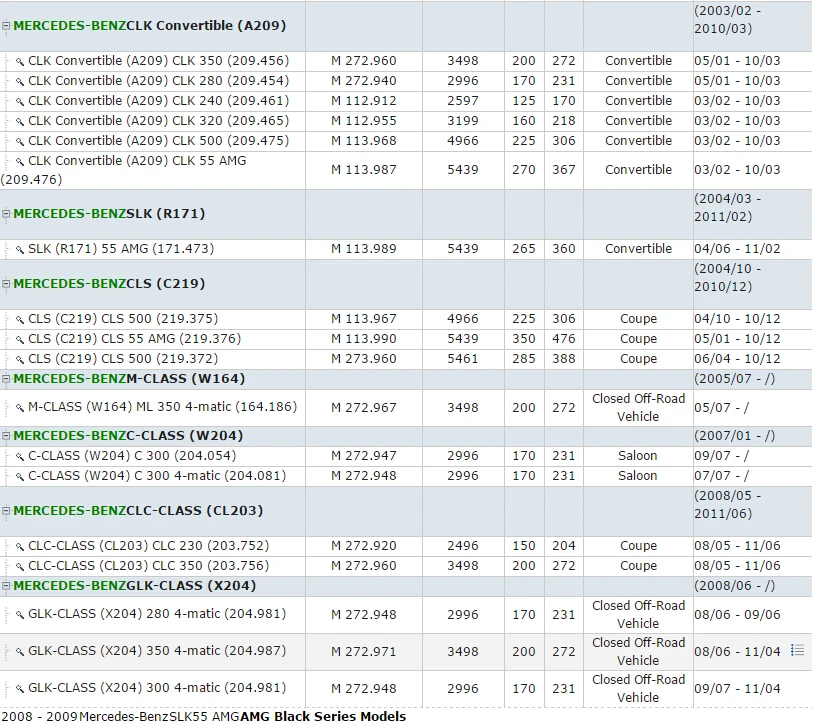Screen dimensions: 813x726
Task: Collapse the SLK (R171) group
Action: point(6,214)
